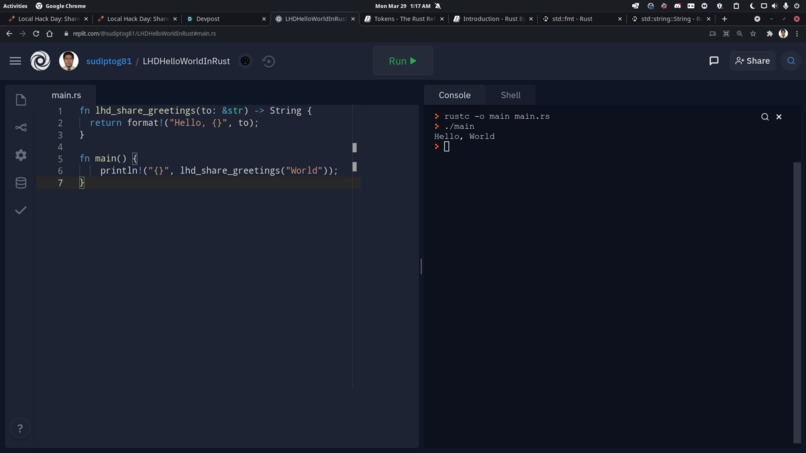This screenshot has width=806, height=453.
Task: Click 'rustc -o main main.rs' console line
Action: tap(497, 116)
